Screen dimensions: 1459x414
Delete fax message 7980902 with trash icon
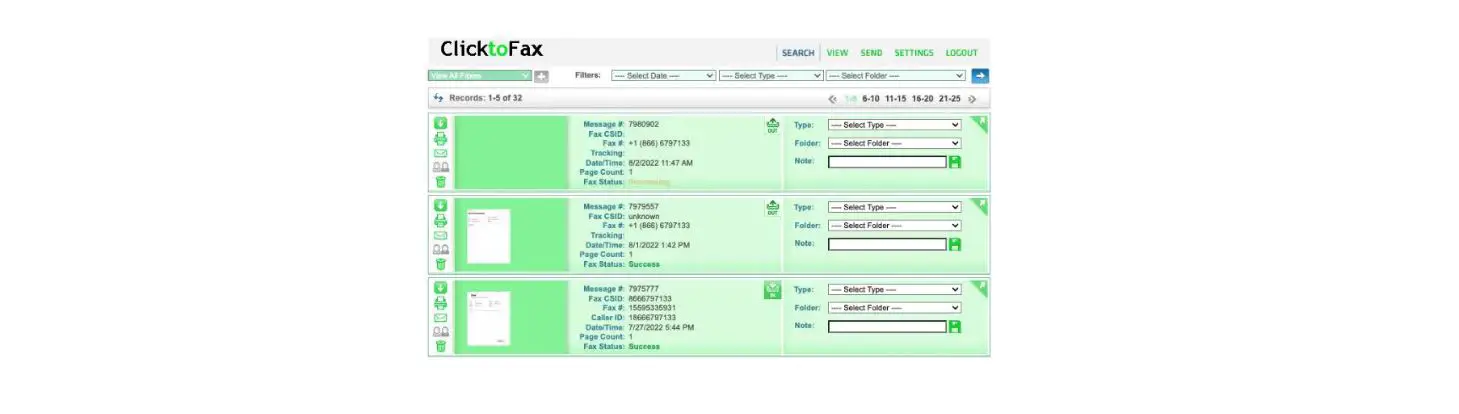[440, 182]
